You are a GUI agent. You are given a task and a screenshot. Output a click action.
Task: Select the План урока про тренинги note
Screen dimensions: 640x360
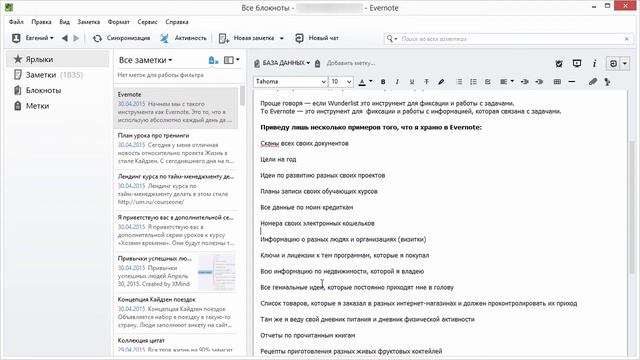pyautogui.click(x=176, y=149)
